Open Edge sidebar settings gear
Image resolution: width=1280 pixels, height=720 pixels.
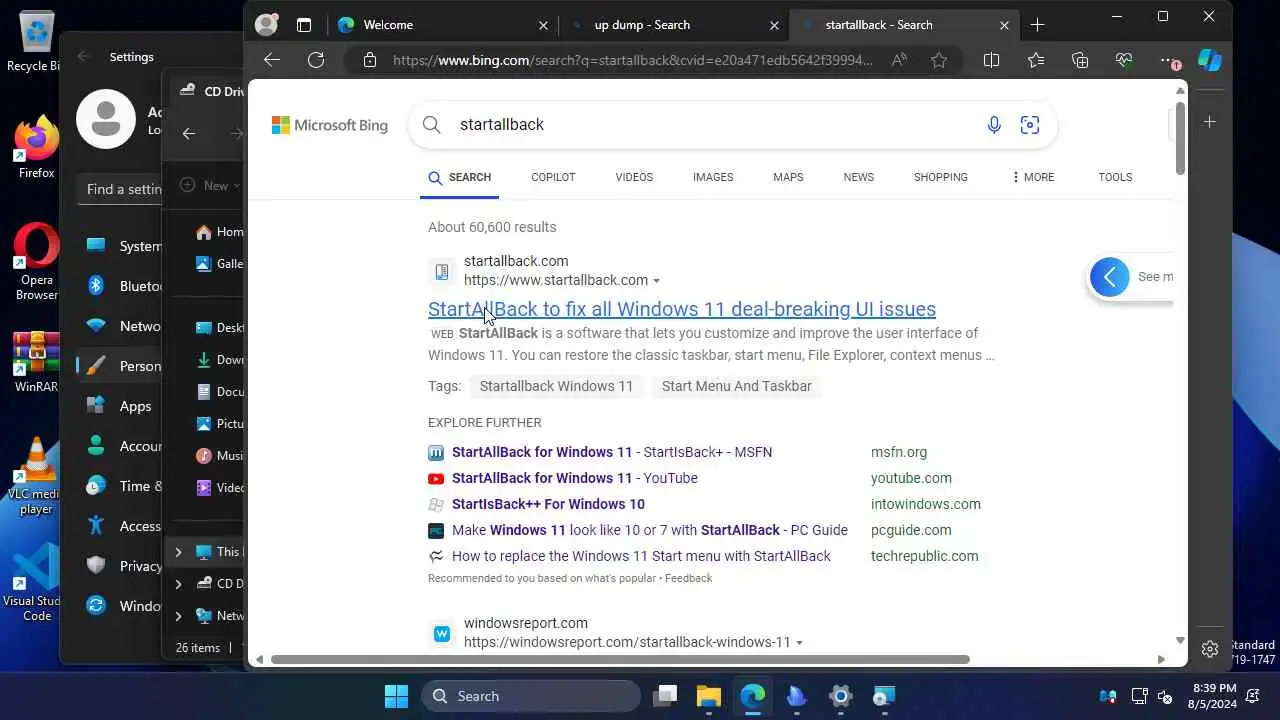(x=1210, y=649)
